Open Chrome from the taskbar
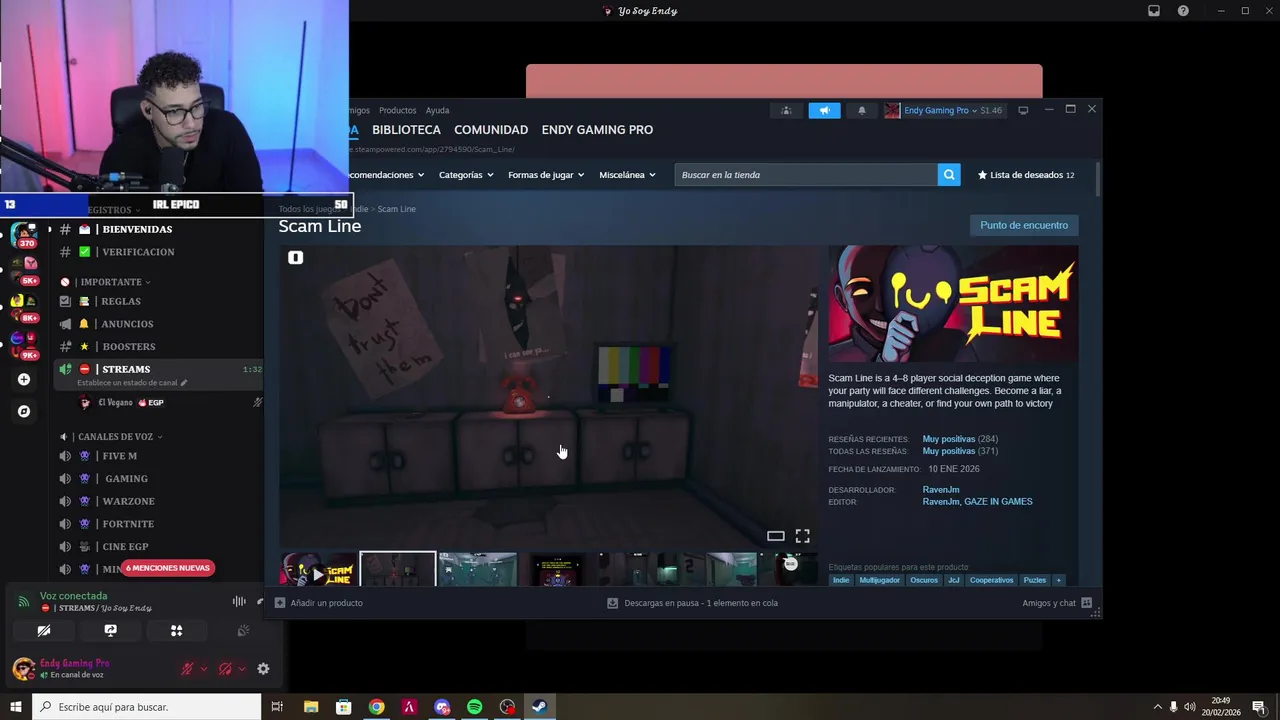The image size is (1280, 720). pyautogui.click(x=376, y=707)
